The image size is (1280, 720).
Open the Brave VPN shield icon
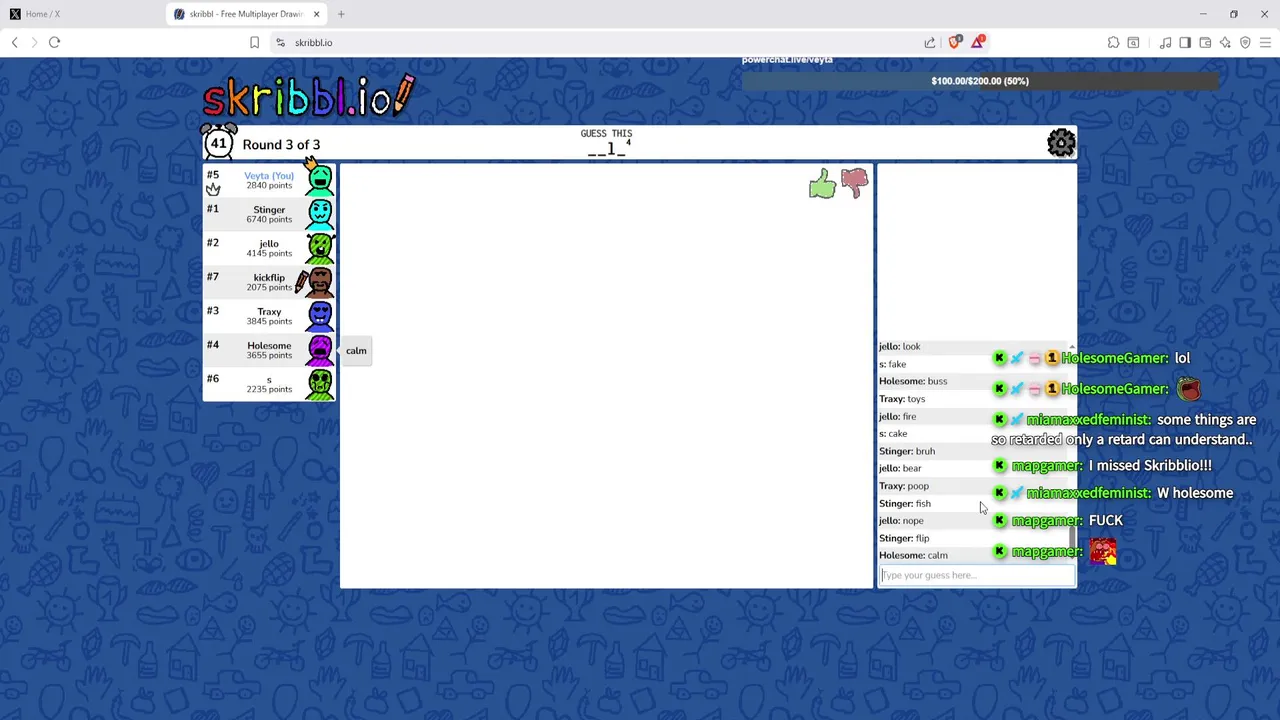pyautogui.click(x=1245, y=42)
